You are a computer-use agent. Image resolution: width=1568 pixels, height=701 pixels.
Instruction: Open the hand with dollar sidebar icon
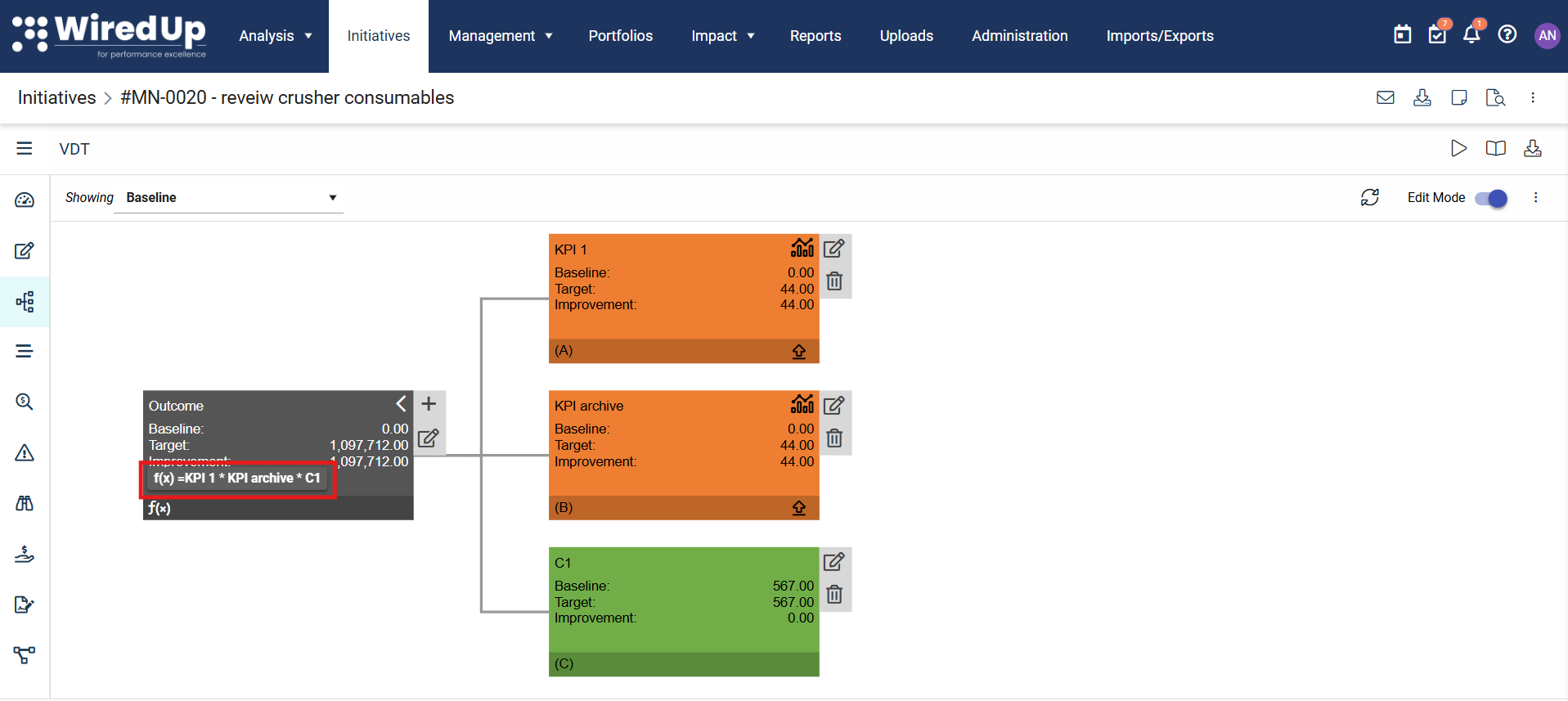pyautogui.click(x=25, y=554)
